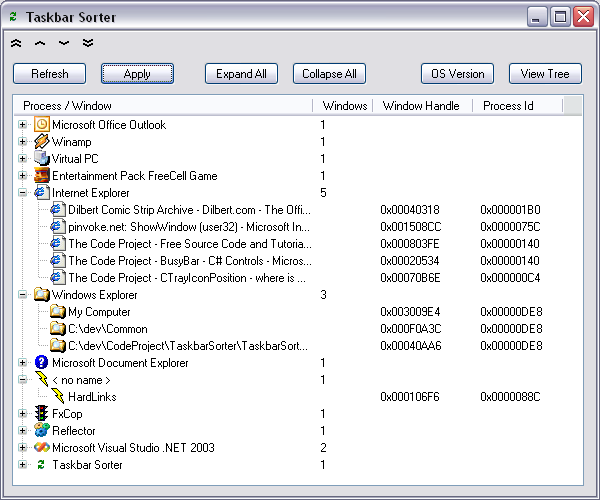
Task: Click the IE icon beside CTrayIconPosition row
Action: 58,277
